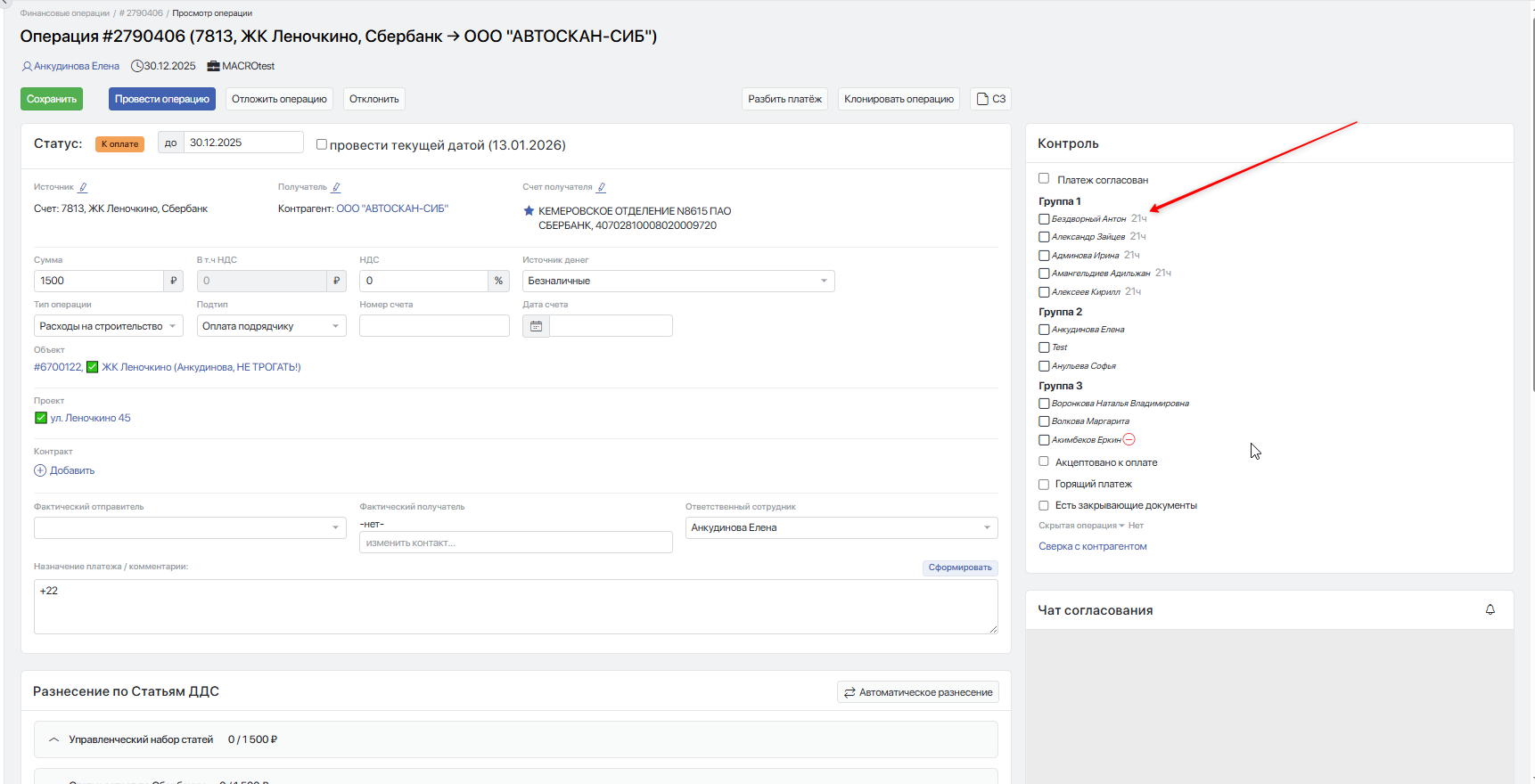Open breadcrumb link #2790406
This screenshot has height=784, width=1535.
(x=142, y=13)
